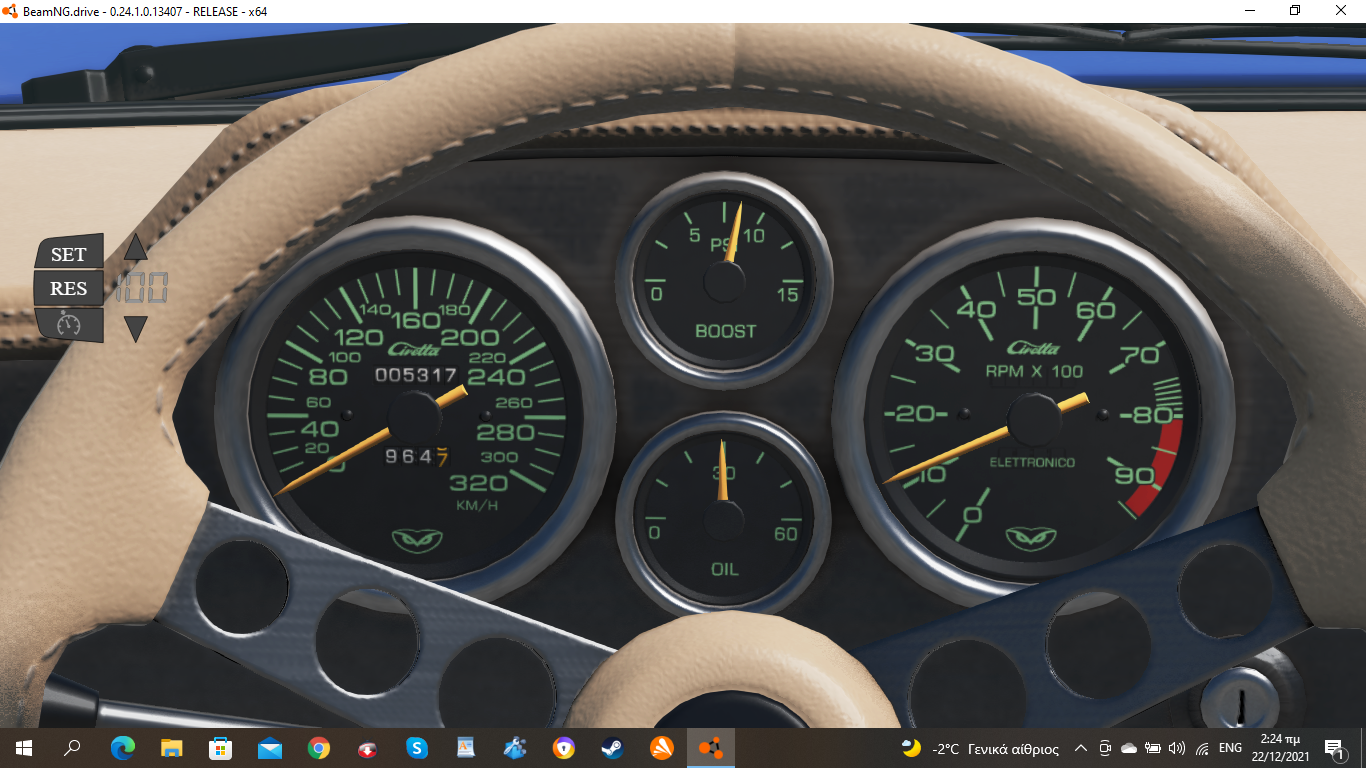
Task: Click the 100 cruise speed display
Action: click(141, 288)
